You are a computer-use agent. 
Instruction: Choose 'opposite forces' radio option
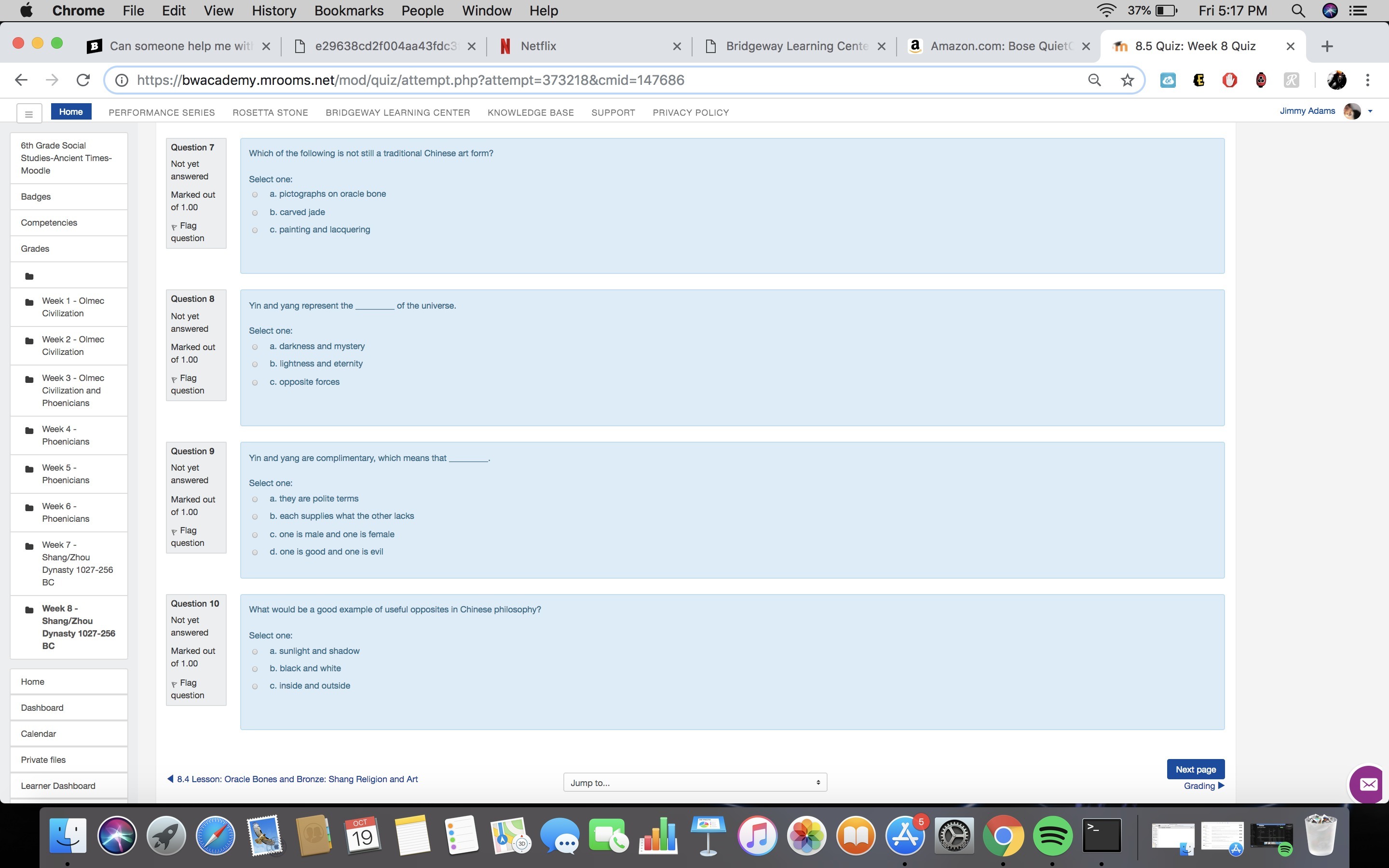[x=255, y=383]
